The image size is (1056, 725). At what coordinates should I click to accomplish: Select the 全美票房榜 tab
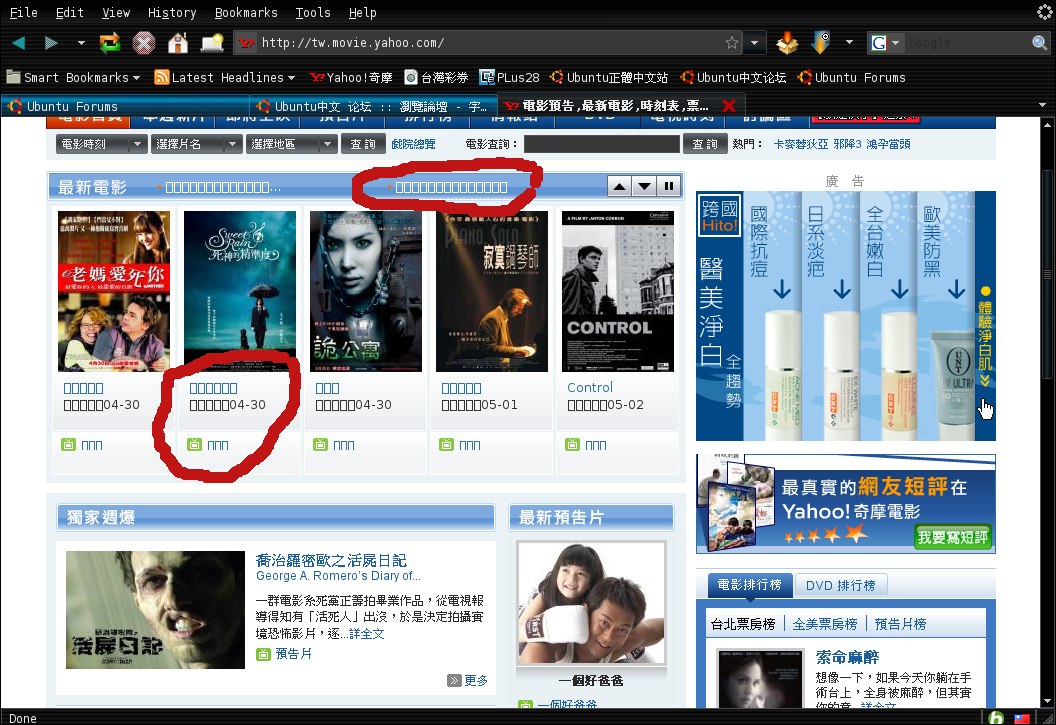pos(825,624)
